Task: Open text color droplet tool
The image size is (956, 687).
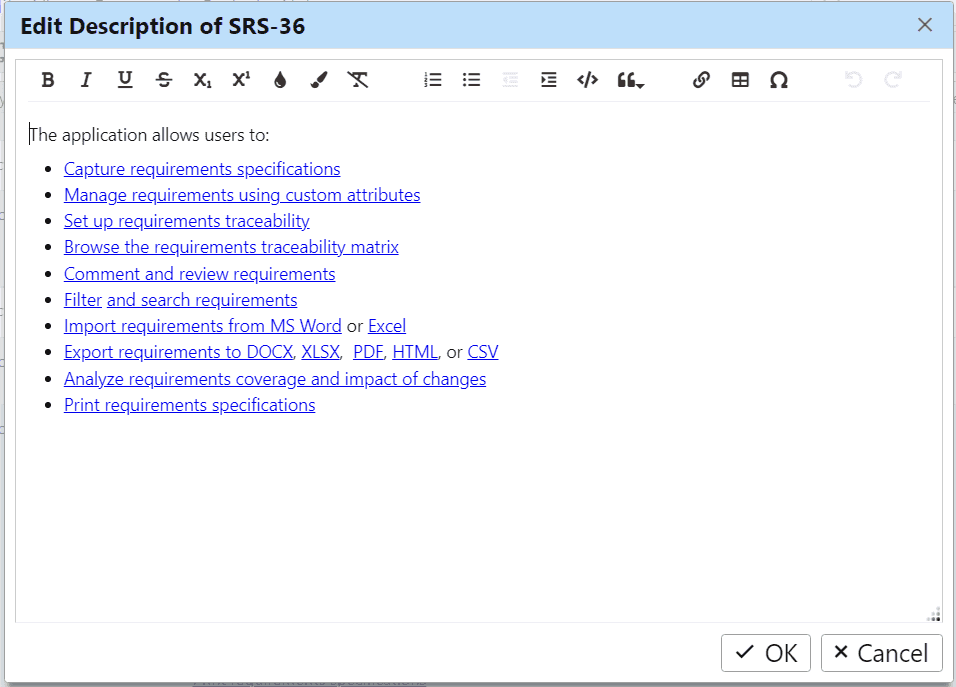Action: tap(280, 80)
